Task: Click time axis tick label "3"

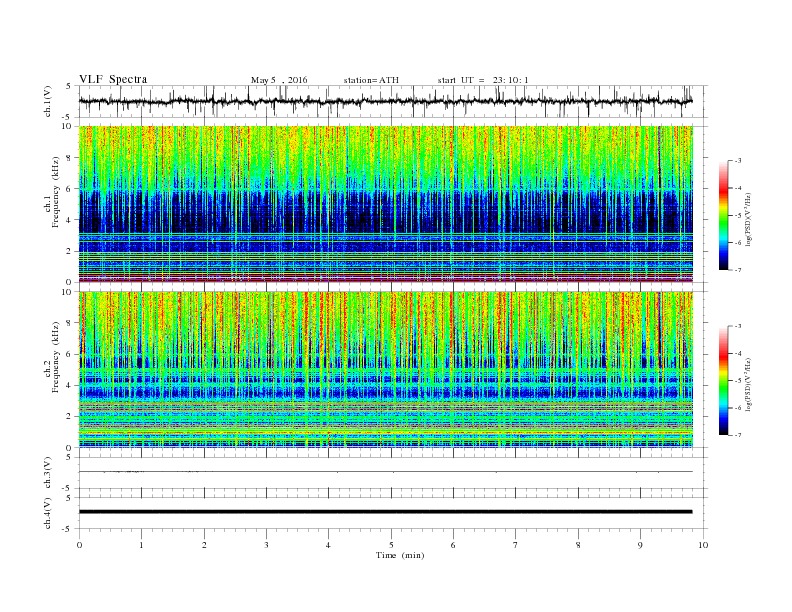Action: (266, 545)
